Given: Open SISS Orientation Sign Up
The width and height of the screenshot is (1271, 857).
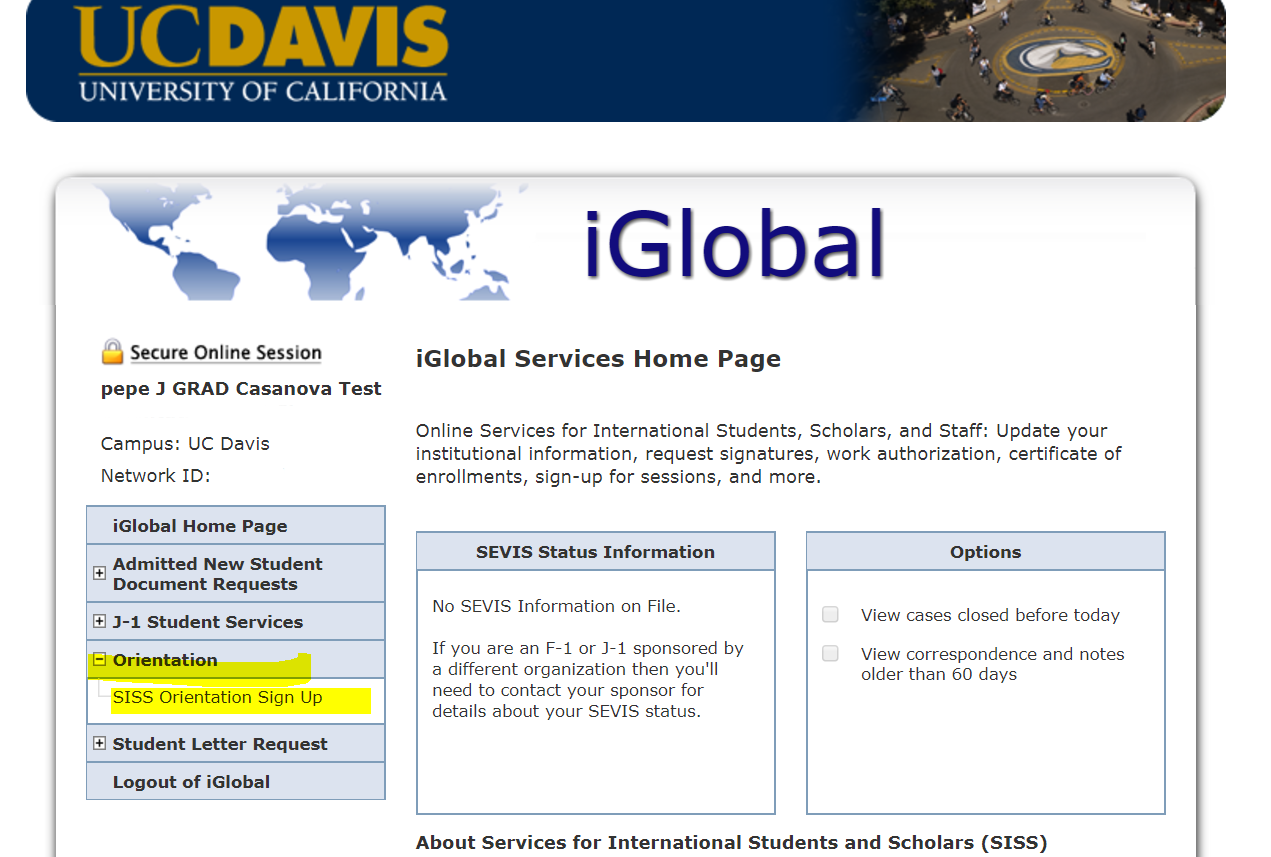Looking at the screenshot, I should pyautogui.click(x=217, y=698).
